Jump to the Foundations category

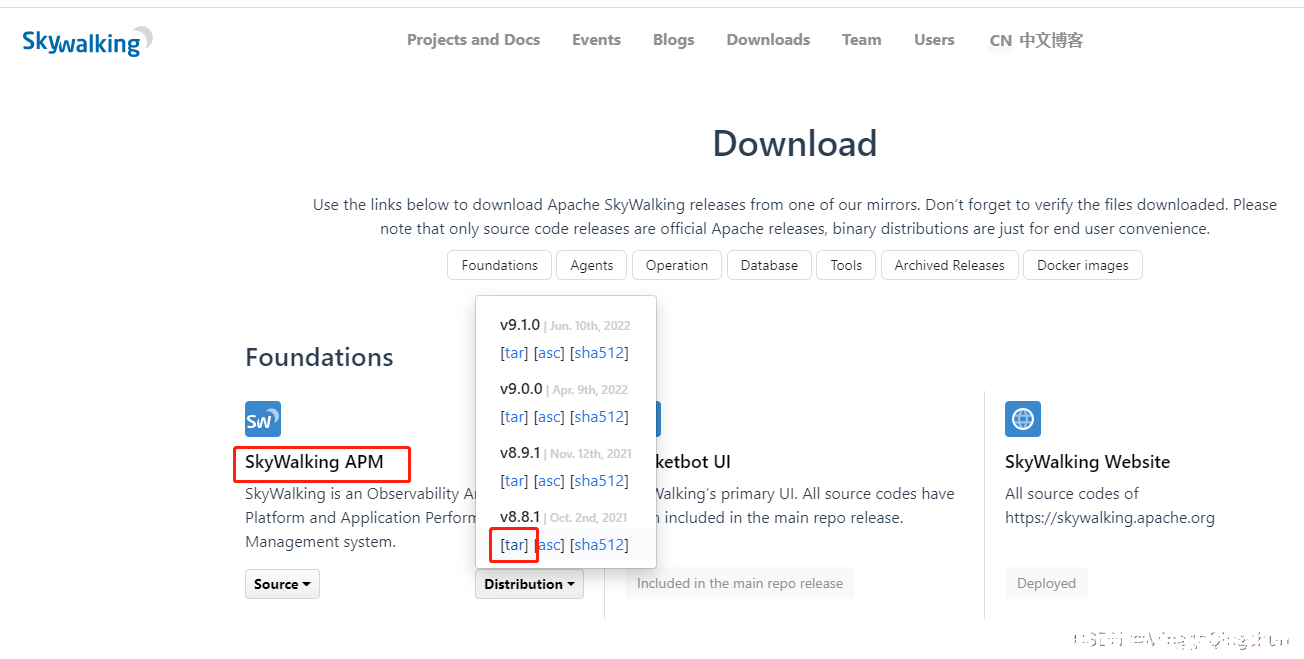coord(500,265)
